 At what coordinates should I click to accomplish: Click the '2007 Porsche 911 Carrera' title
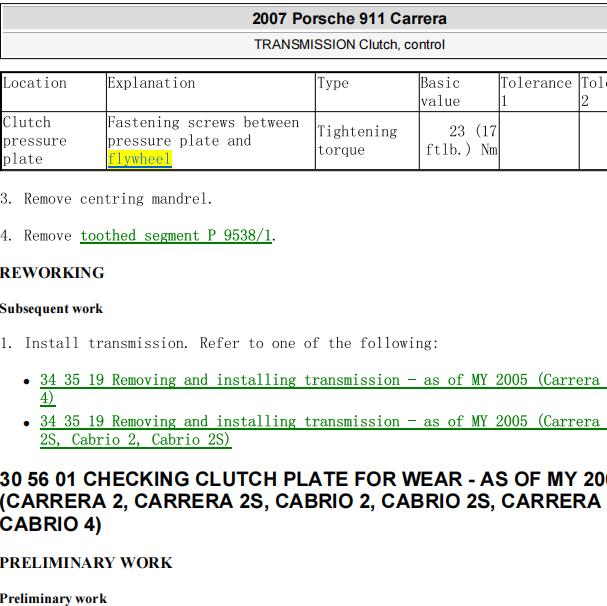349,19
